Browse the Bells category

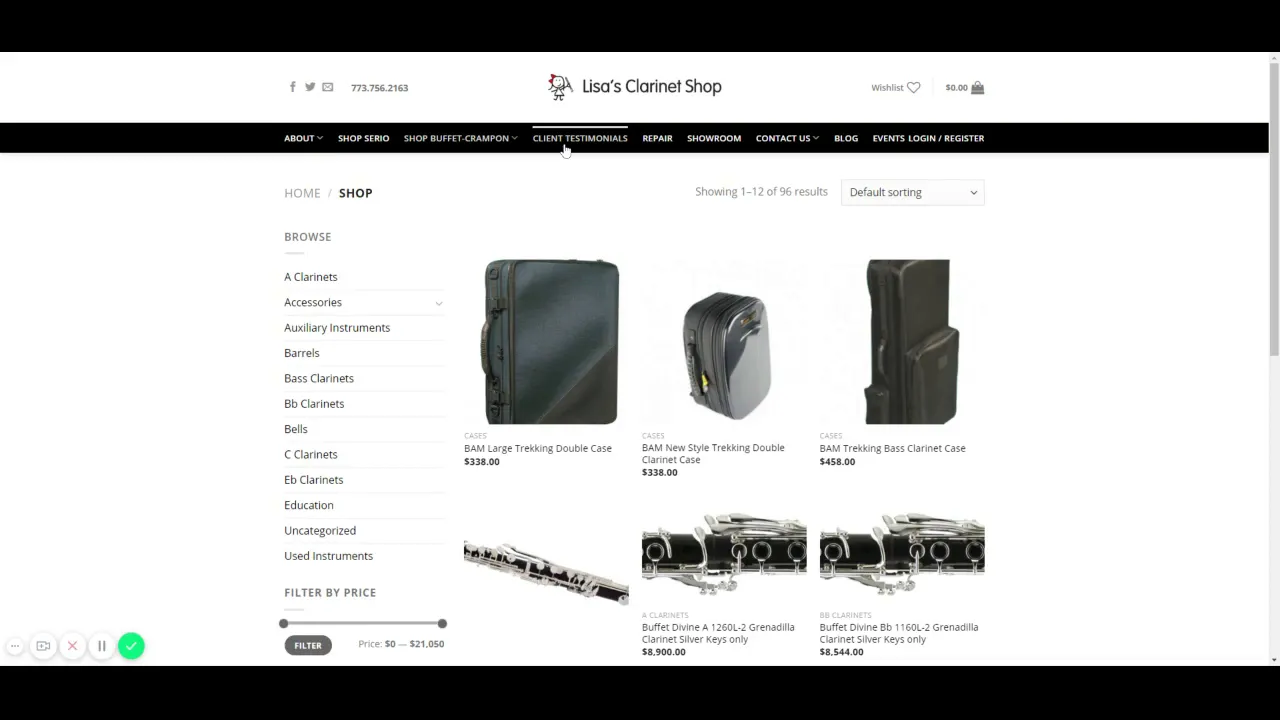[x=296, y=429]
